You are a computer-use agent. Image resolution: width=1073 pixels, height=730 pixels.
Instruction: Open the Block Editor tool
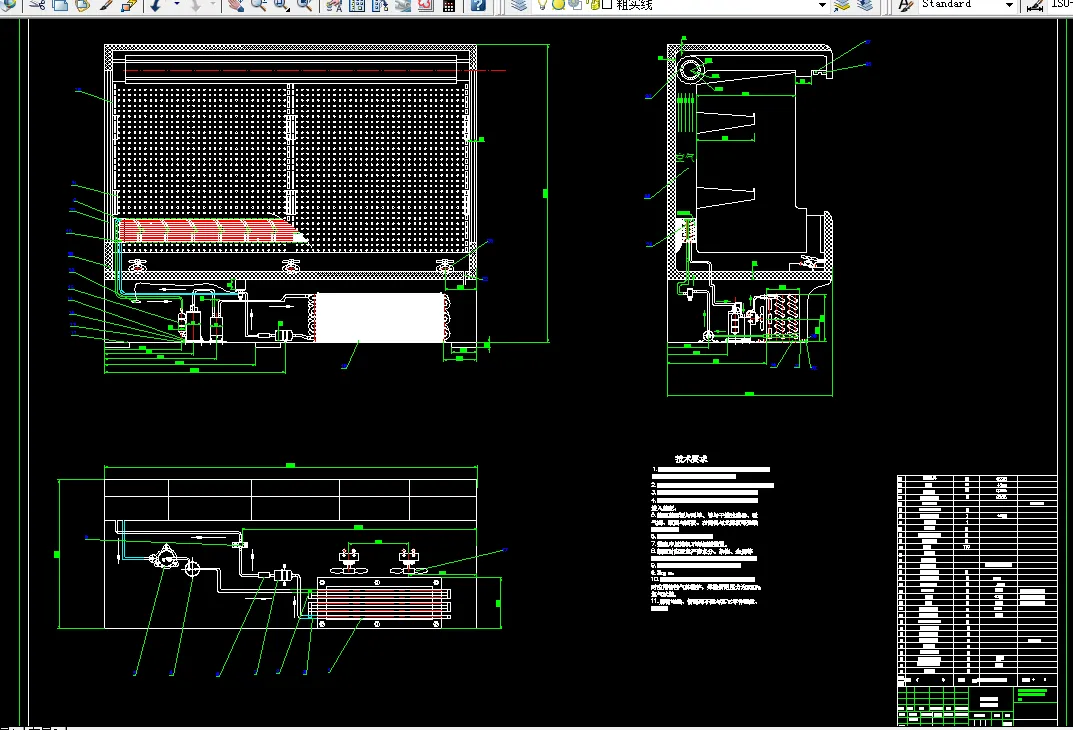coord(129,4)
